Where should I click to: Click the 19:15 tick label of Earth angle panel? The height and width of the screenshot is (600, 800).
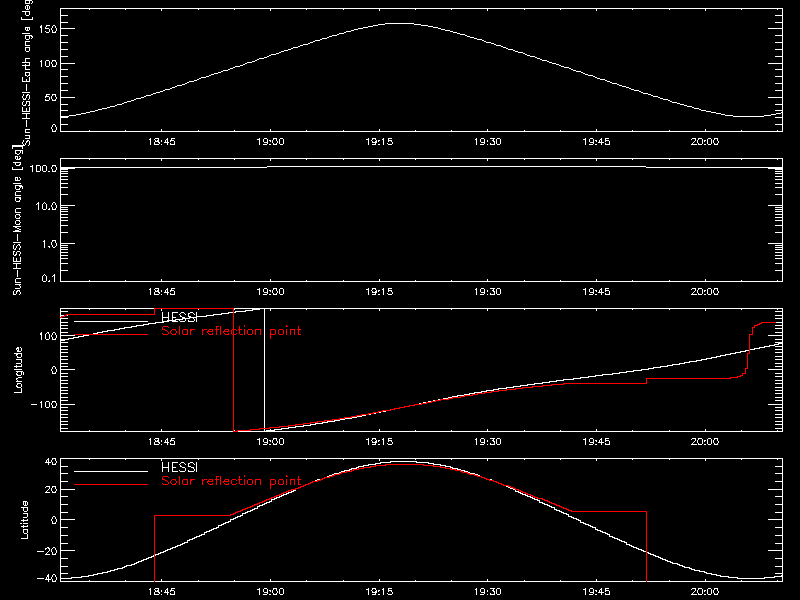379,142
